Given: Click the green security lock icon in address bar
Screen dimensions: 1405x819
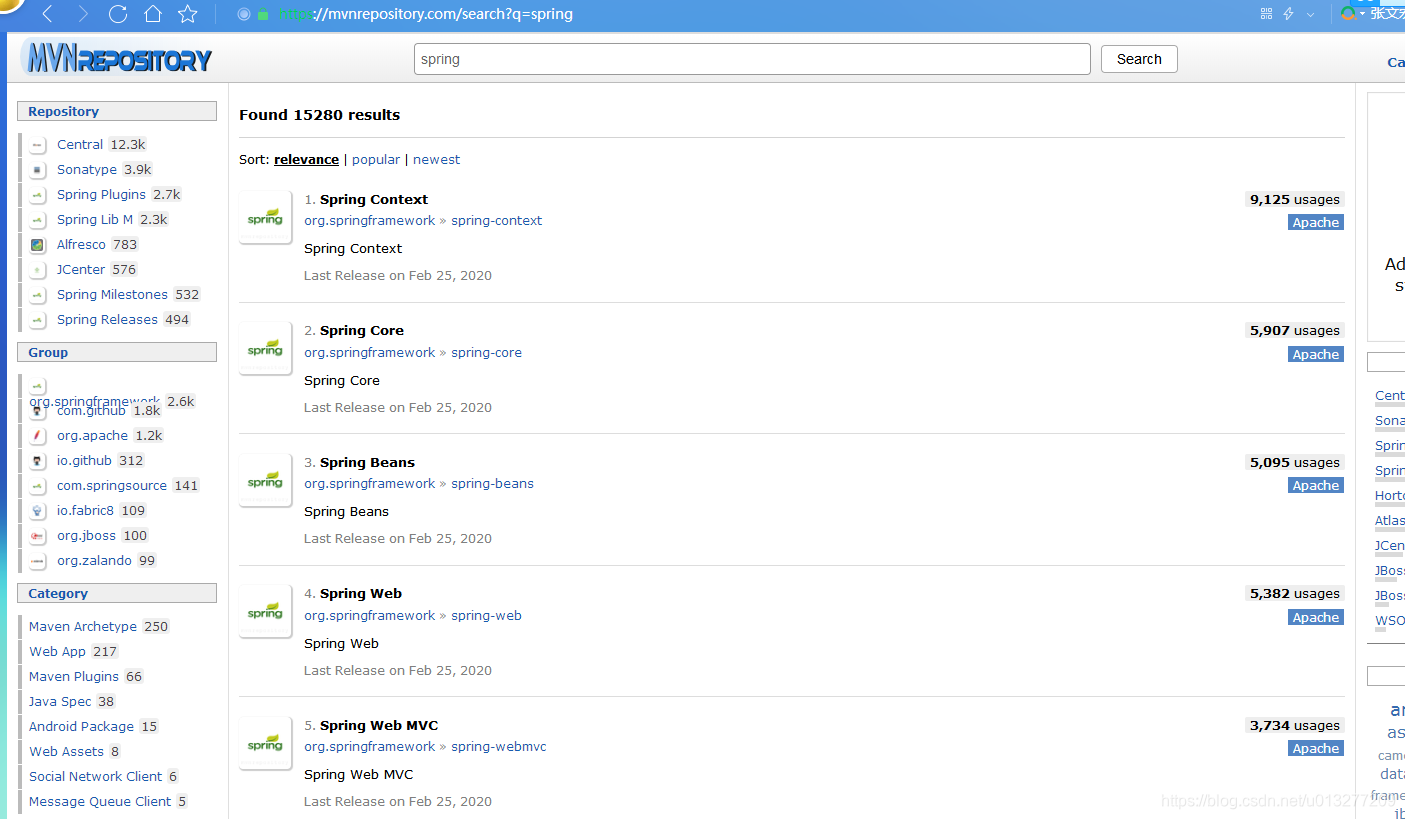Looking at the screenshot, I should click(x=263, y=15).
